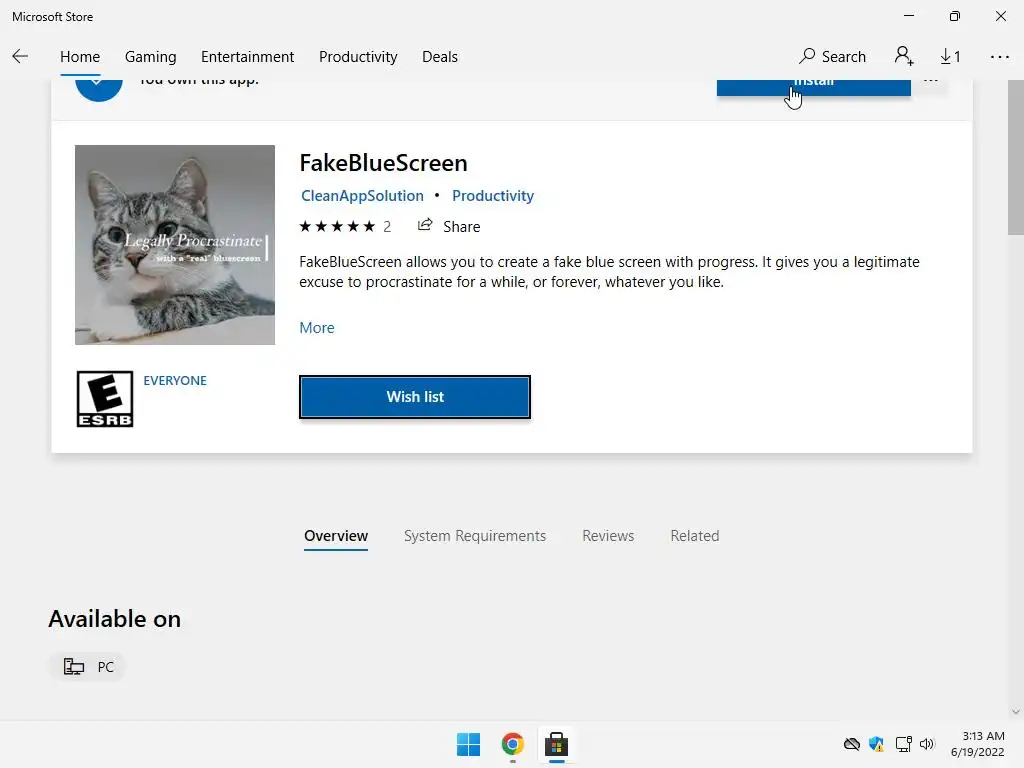Open Windows Start menu
Screen dimensions: 1024x768
coord(468,744)
